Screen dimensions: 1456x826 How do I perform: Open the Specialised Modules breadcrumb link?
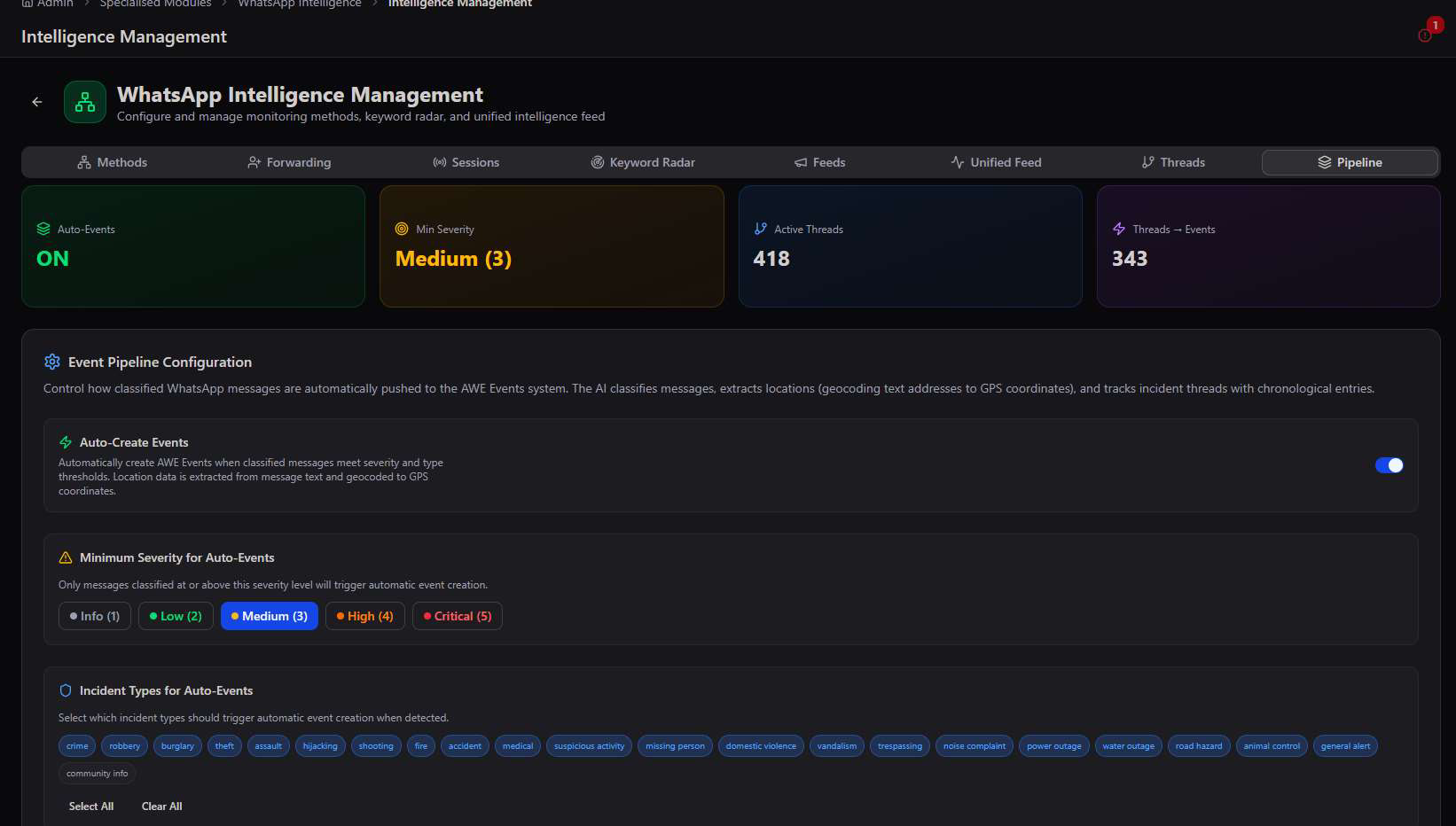coord(155,4)
